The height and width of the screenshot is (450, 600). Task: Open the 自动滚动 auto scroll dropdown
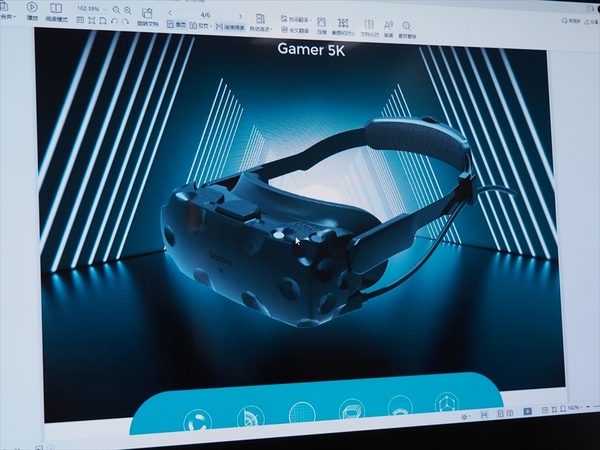tap(261, 23)
